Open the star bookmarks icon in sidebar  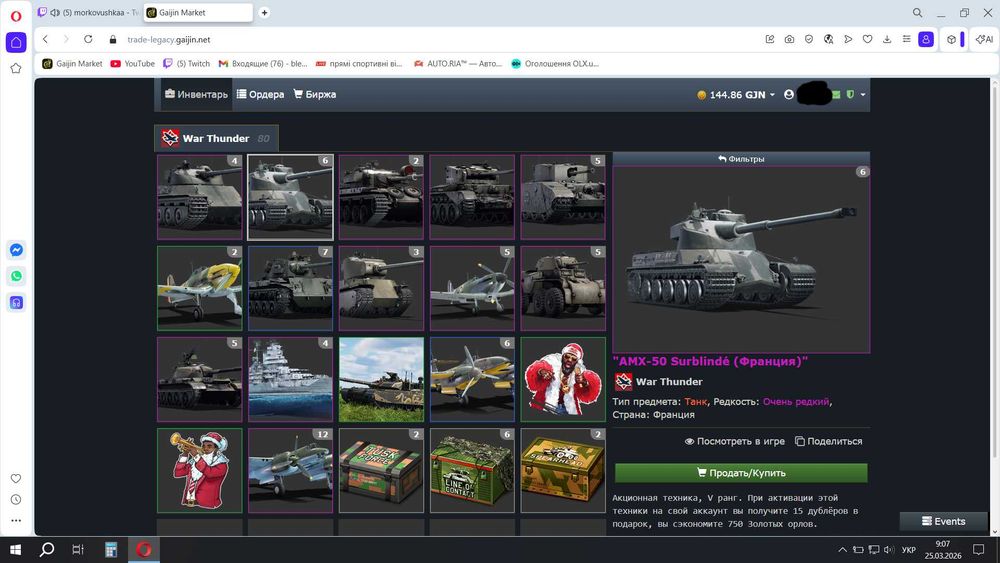(16, 68)
